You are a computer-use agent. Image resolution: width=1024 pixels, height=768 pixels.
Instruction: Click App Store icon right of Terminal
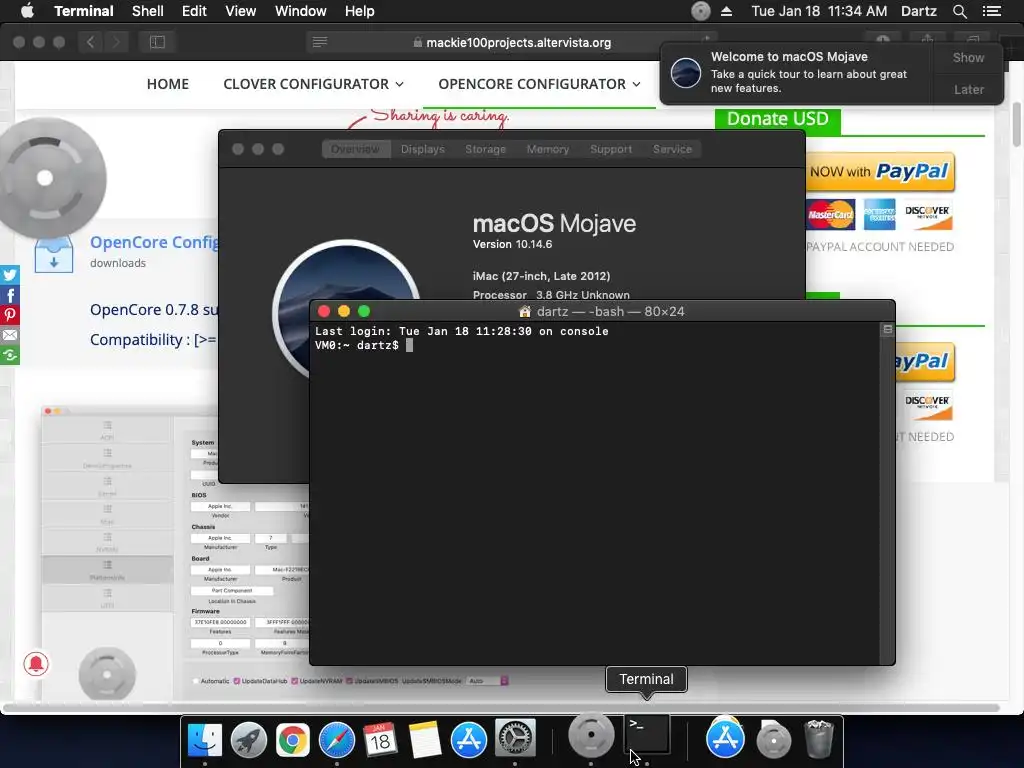coord(726,737)
